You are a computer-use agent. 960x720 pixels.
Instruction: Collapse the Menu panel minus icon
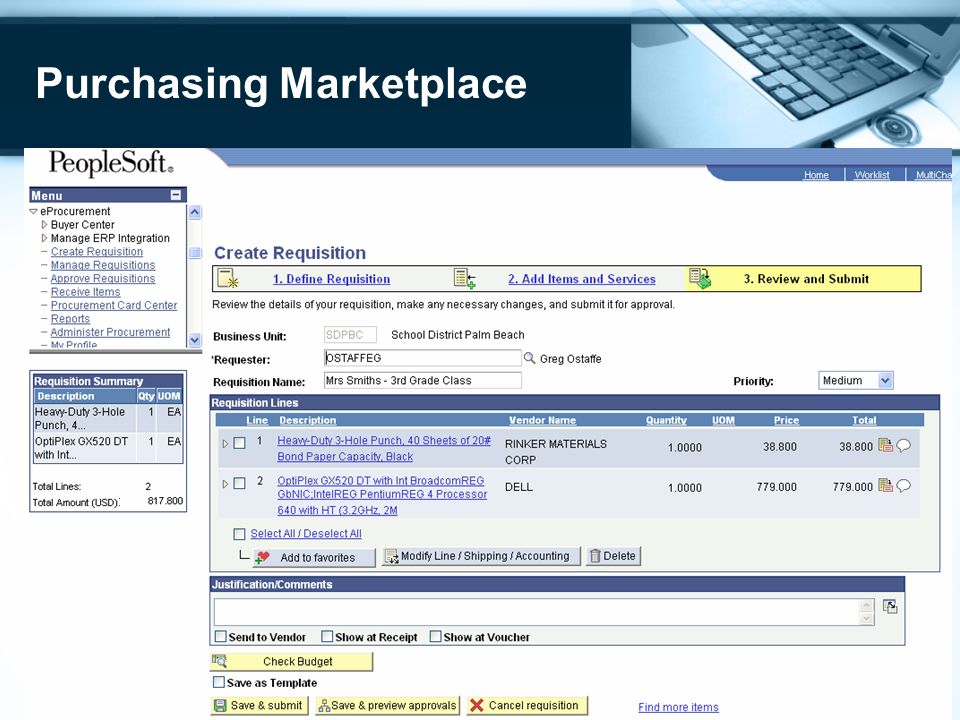[x=176, y=195]
